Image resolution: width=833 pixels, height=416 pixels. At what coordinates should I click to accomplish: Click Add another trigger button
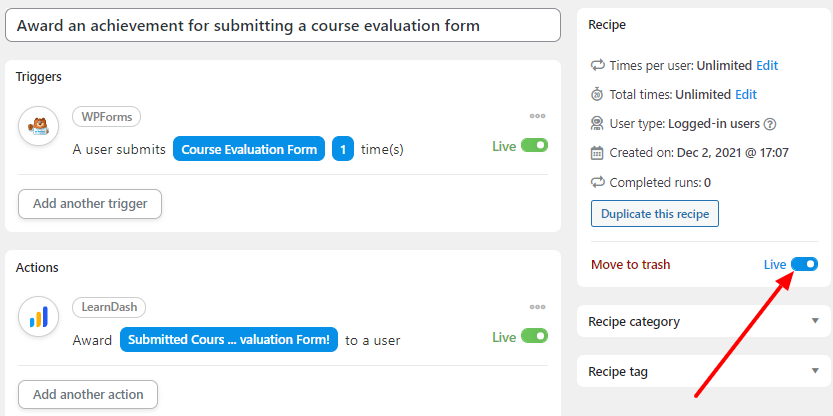tap(90, 204)
